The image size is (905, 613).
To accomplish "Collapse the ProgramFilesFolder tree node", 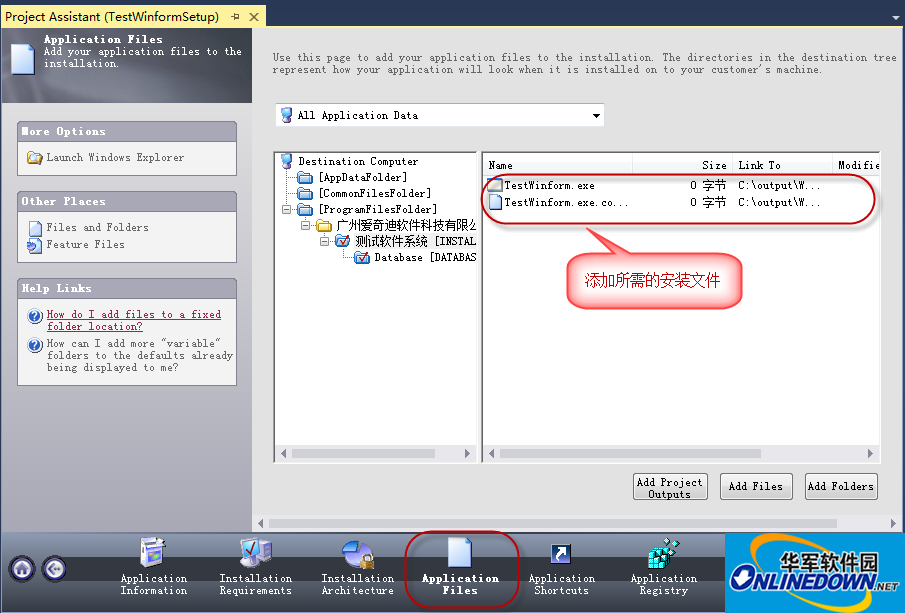I will [x=286, y=210].
